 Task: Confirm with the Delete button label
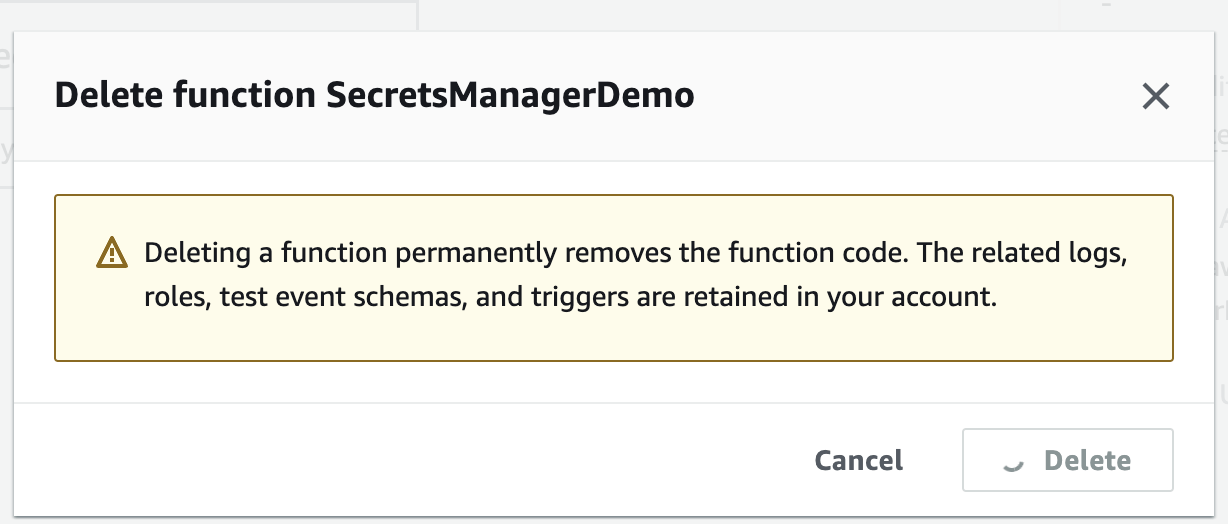[1087, 461]
